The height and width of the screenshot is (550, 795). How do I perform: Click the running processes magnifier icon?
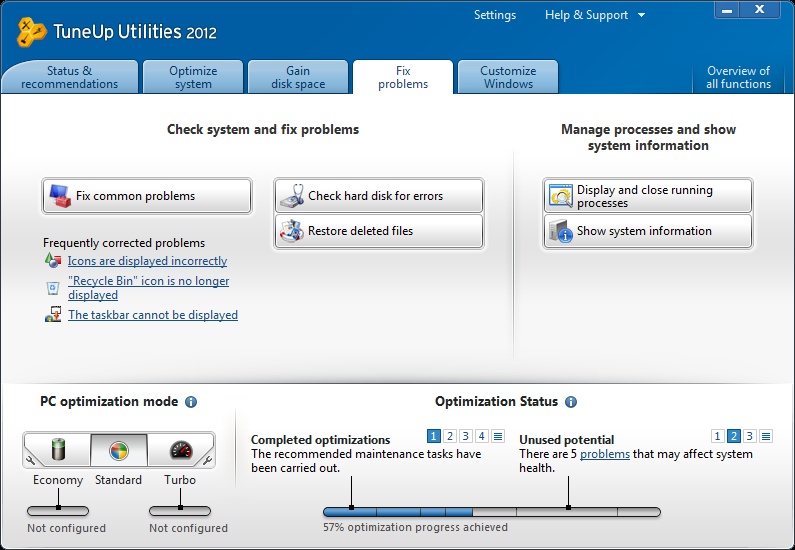tap(560, 196)
